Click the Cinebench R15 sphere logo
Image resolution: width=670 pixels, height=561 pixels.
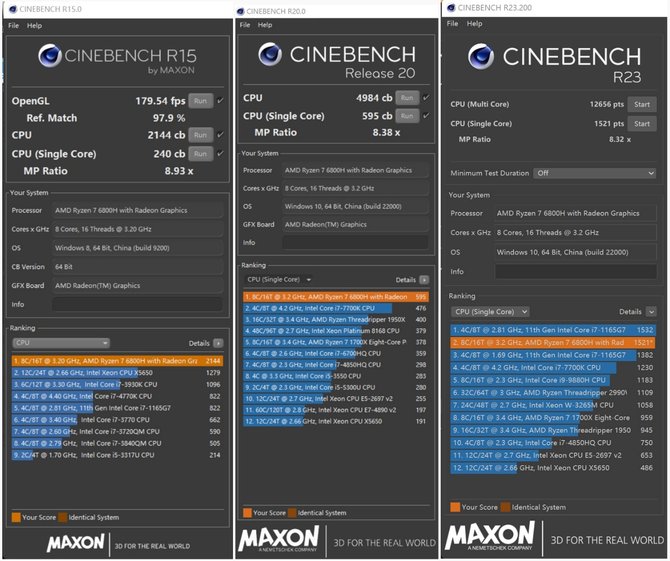50,56
